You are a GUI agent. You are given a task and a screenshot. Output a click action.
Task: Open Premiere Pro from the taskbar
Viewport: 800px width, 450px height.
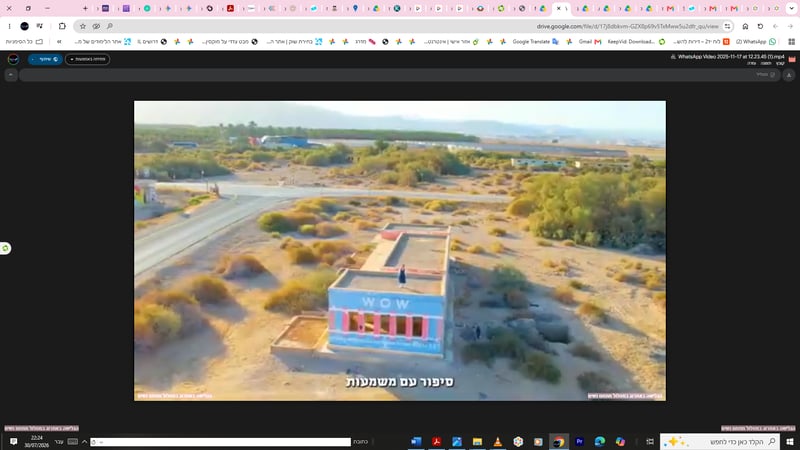tap(579, 441)
